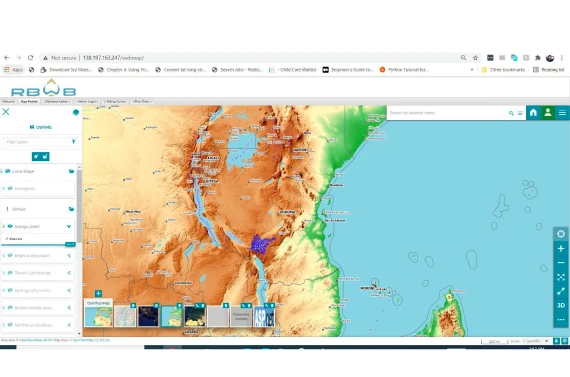Screen dimensions: 570x377
Task: Toggle visibility of soilregions layer
Action: (x=10, y=188)
